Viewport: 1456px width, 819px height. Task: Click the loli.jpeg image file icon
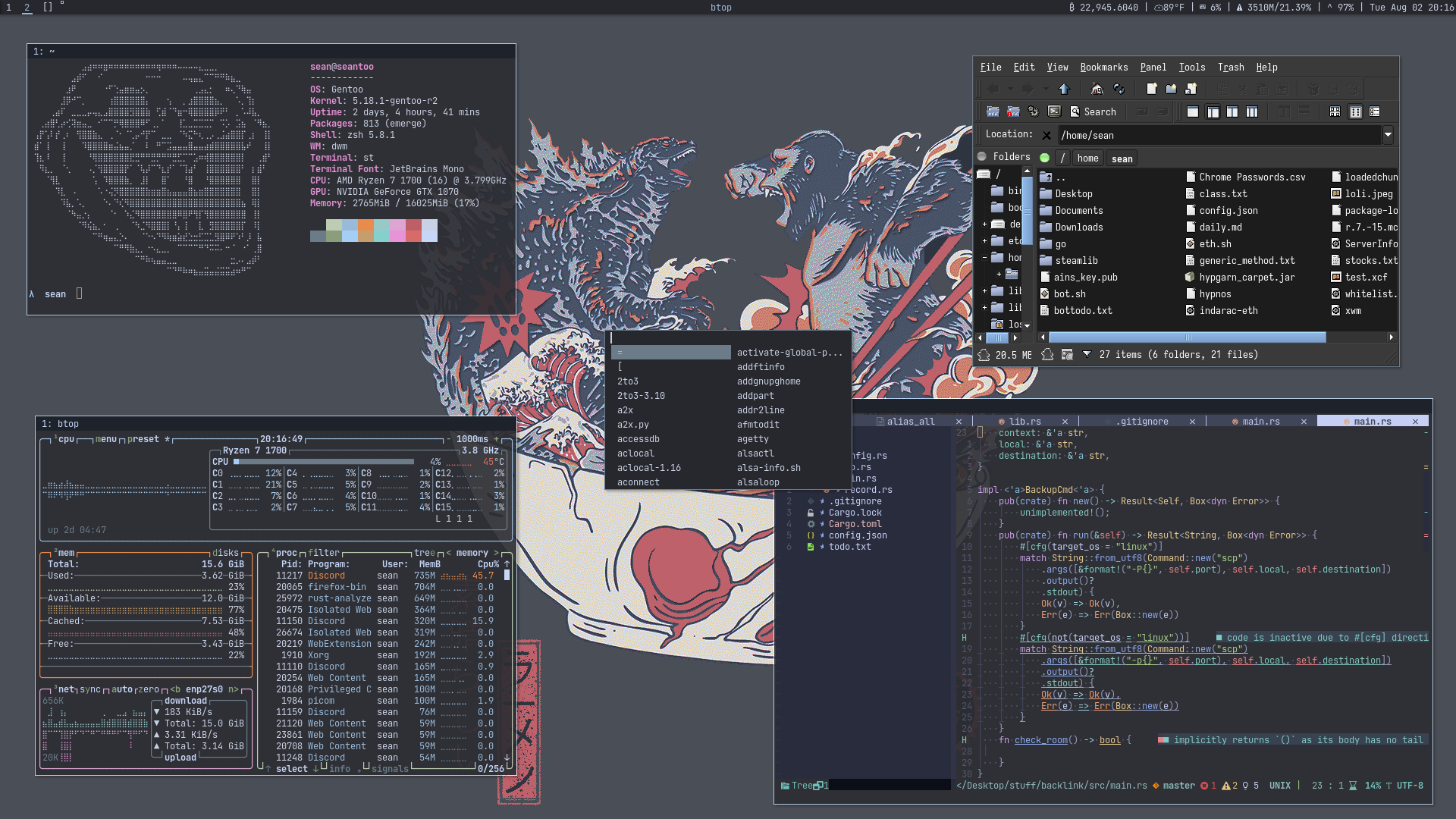(1336, 193)
